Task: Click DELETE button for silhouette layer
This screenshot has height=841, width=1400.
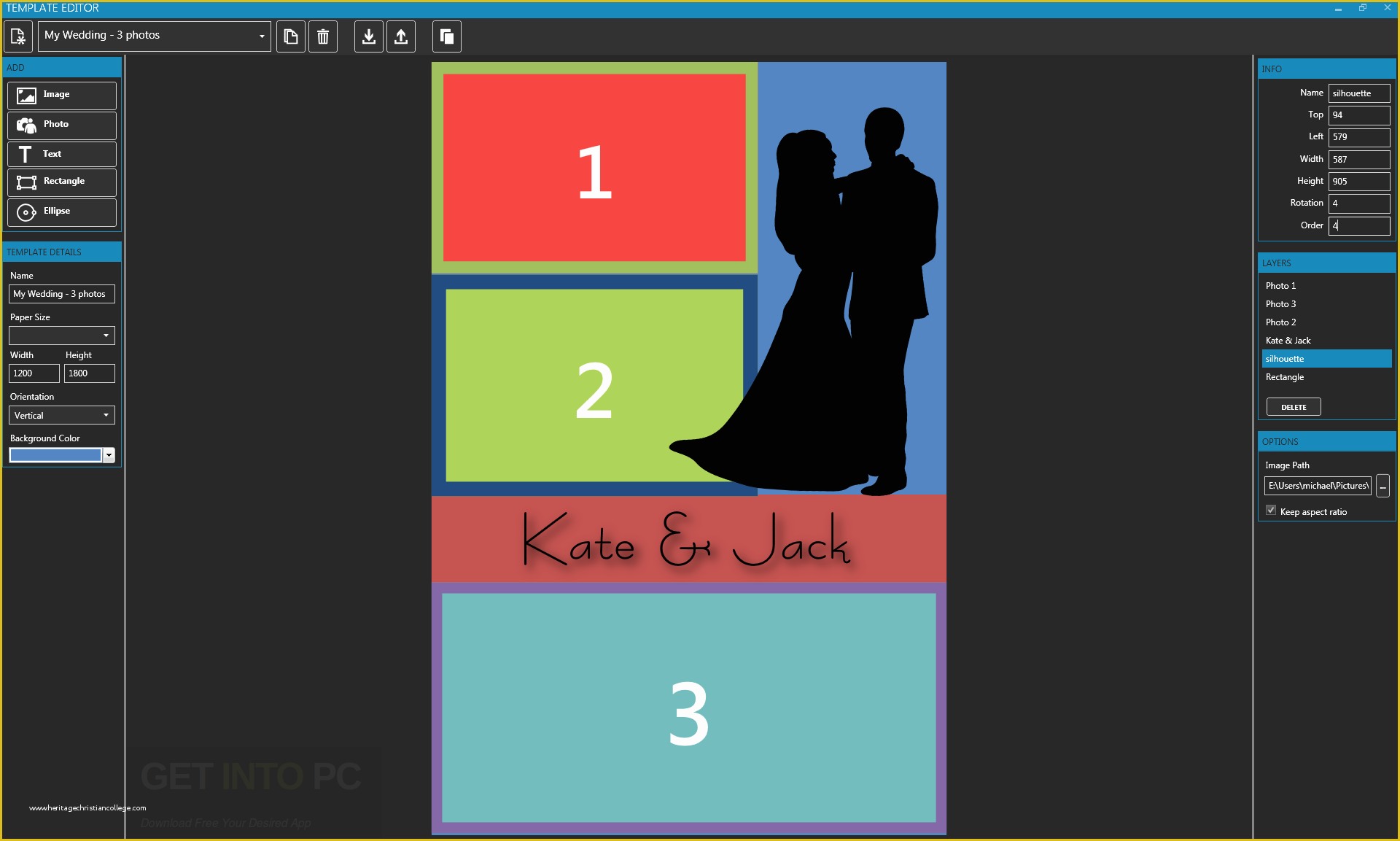Action: [x=1294, y=407]
